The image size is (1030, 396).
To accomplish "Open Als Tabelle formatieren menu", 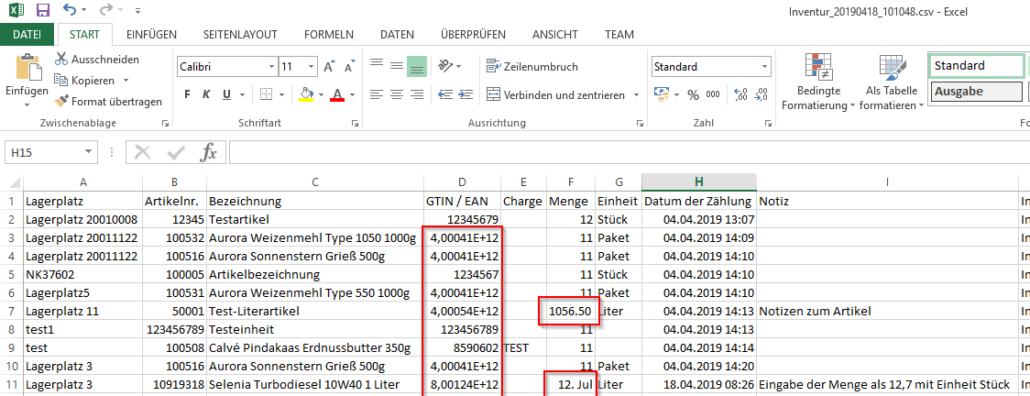I will pyautogui.click(x=891, y=81).
